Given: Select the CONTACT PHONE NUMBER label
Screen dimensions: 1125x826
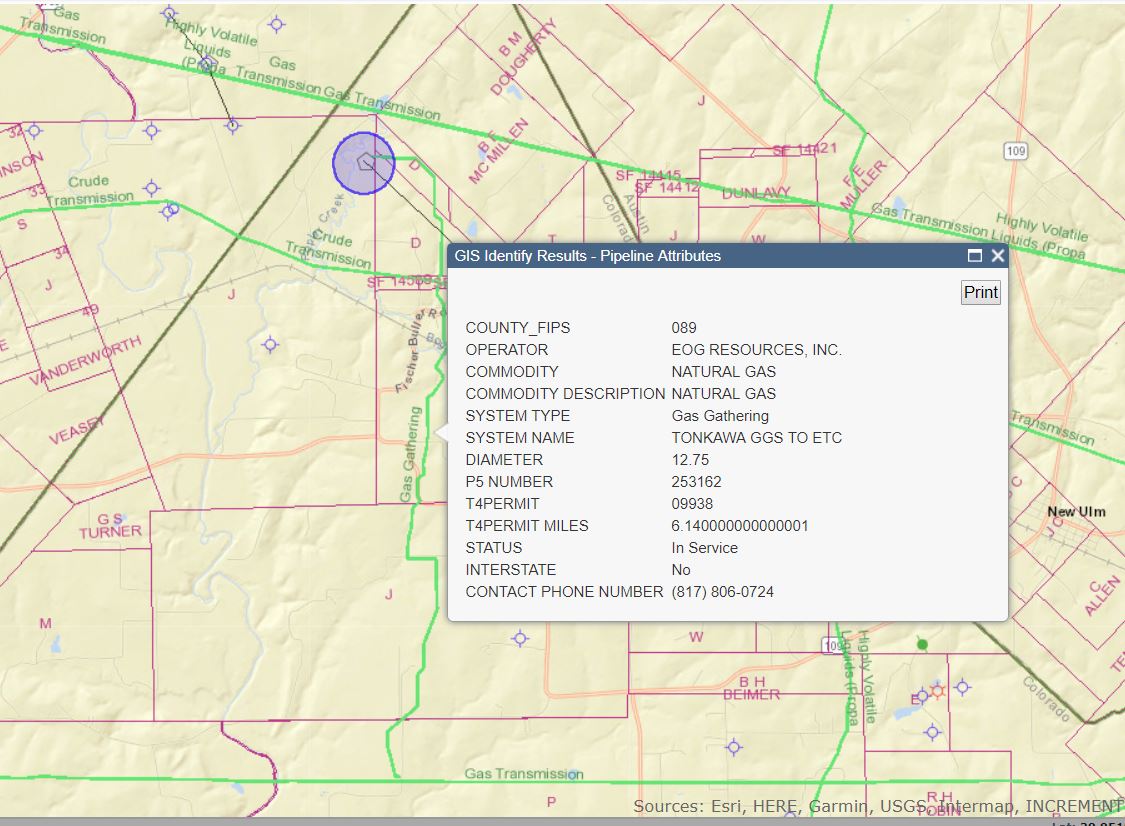Looking at the screenshot, I should 565,592.
